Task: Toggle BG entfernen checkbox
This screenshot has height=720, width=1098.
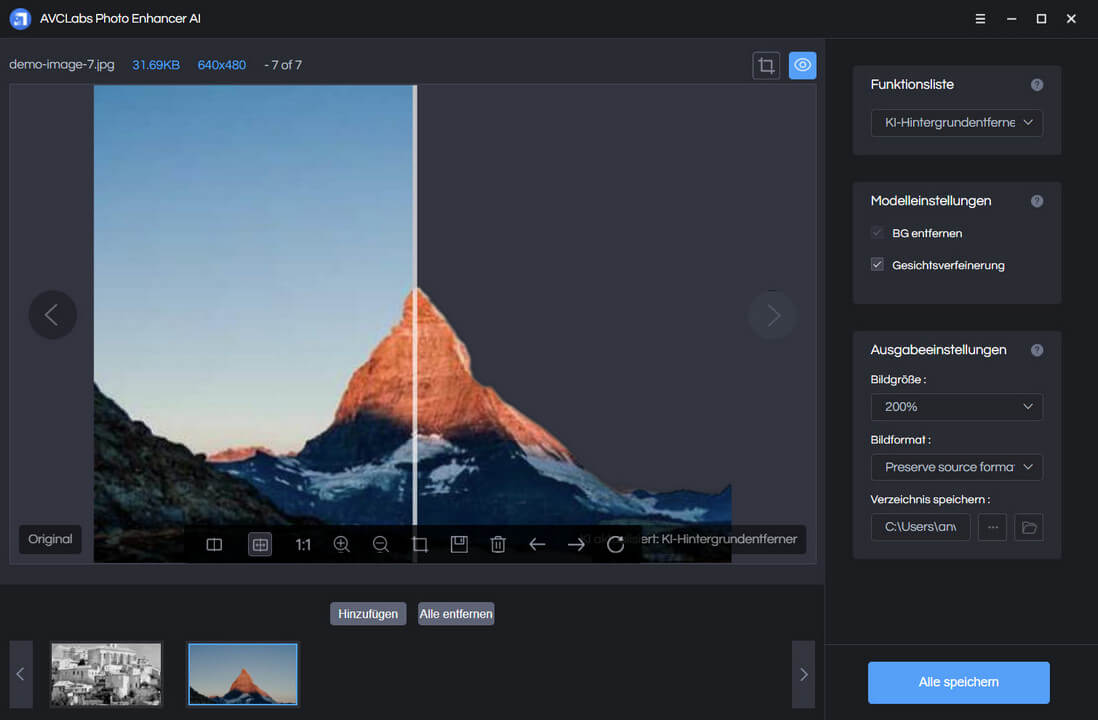Action: tap(877, 233)
